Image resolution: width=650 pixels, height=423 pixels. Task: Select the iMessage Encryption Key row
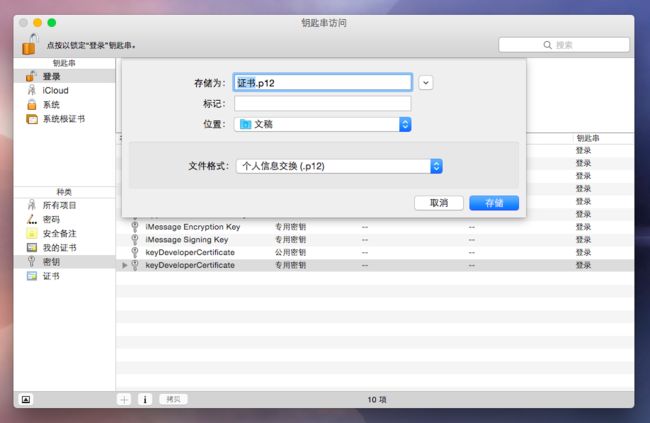[375, 227]
